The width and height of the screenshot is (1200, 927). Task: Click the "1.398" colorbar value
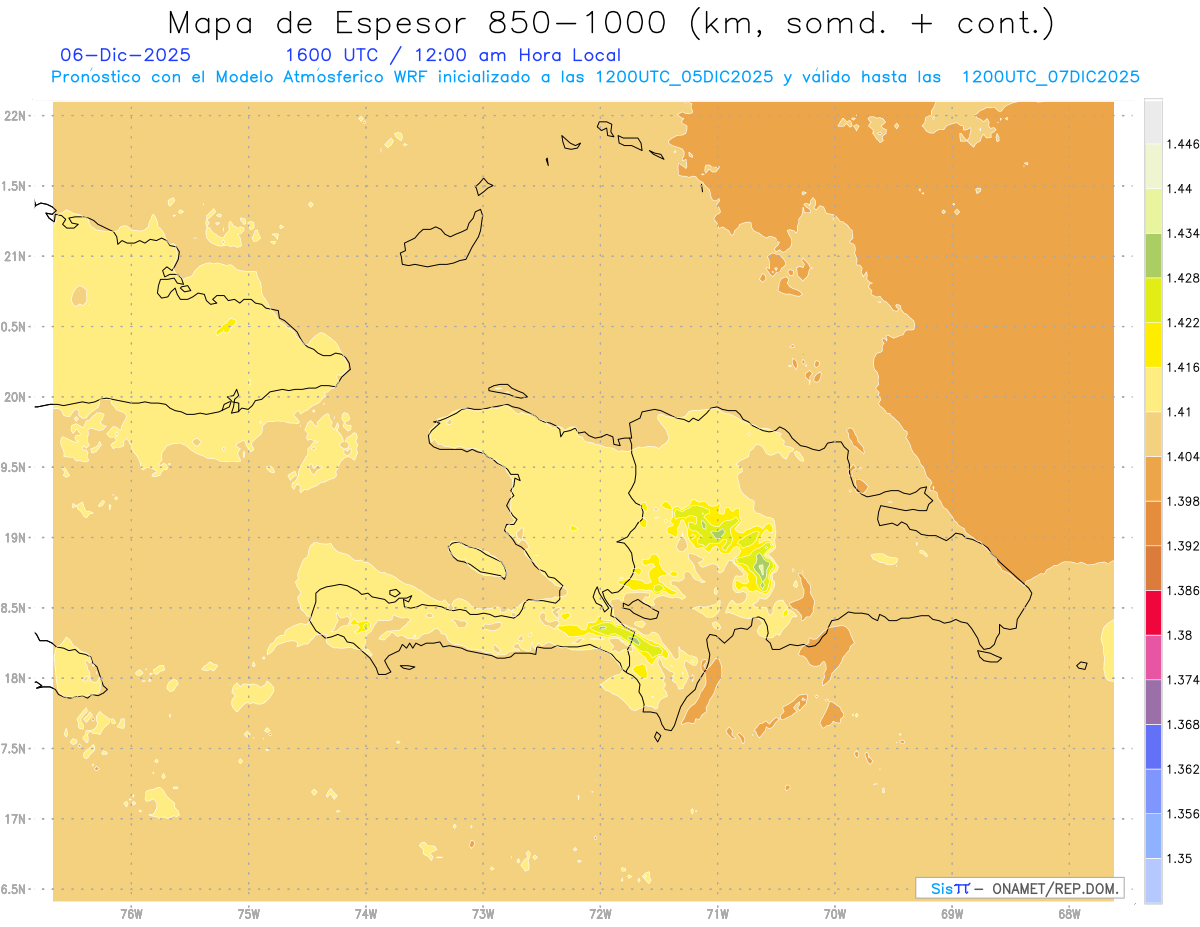tap(1183, 501)
